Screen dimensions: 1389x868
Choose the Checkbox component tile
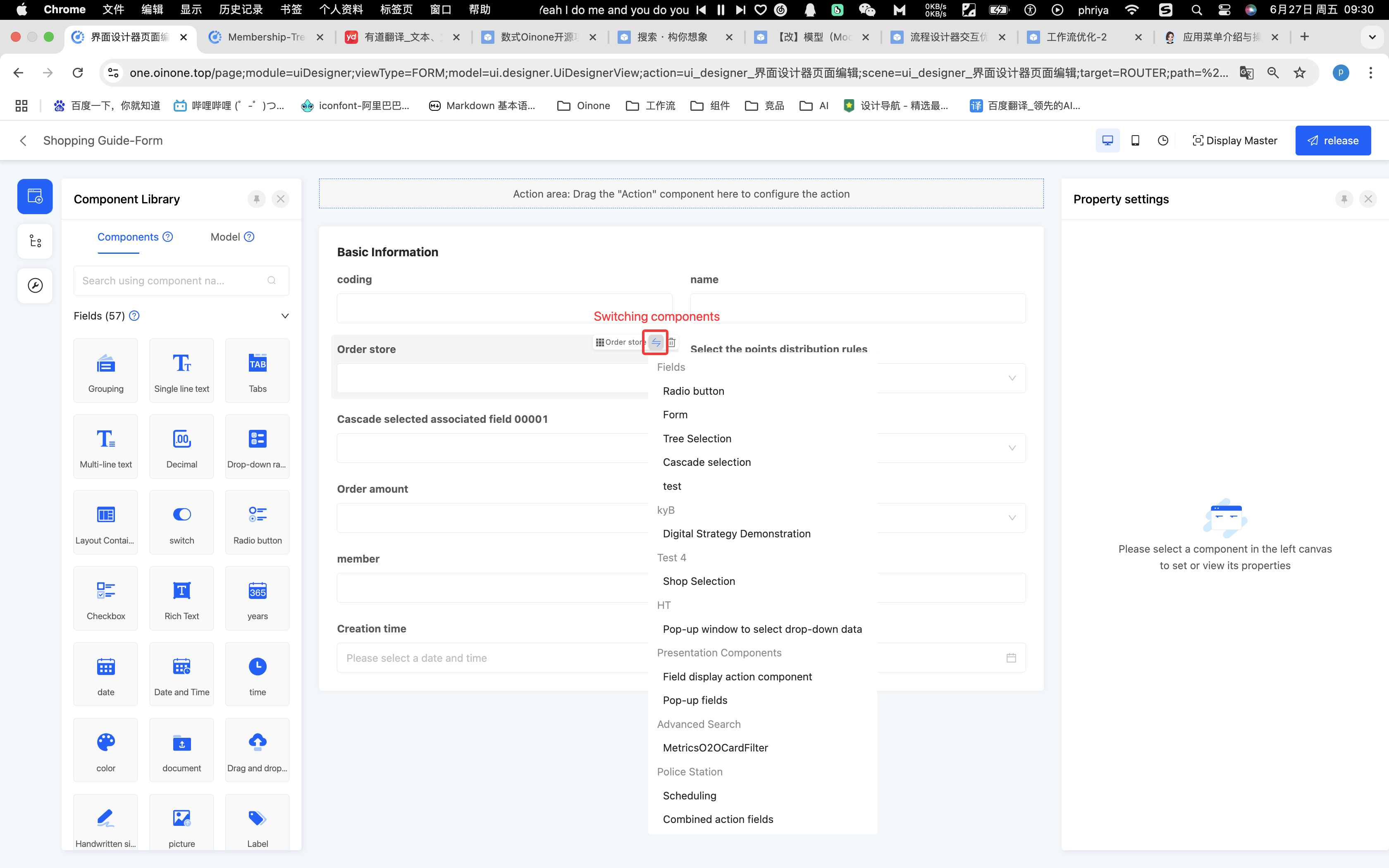click(105, 598)
